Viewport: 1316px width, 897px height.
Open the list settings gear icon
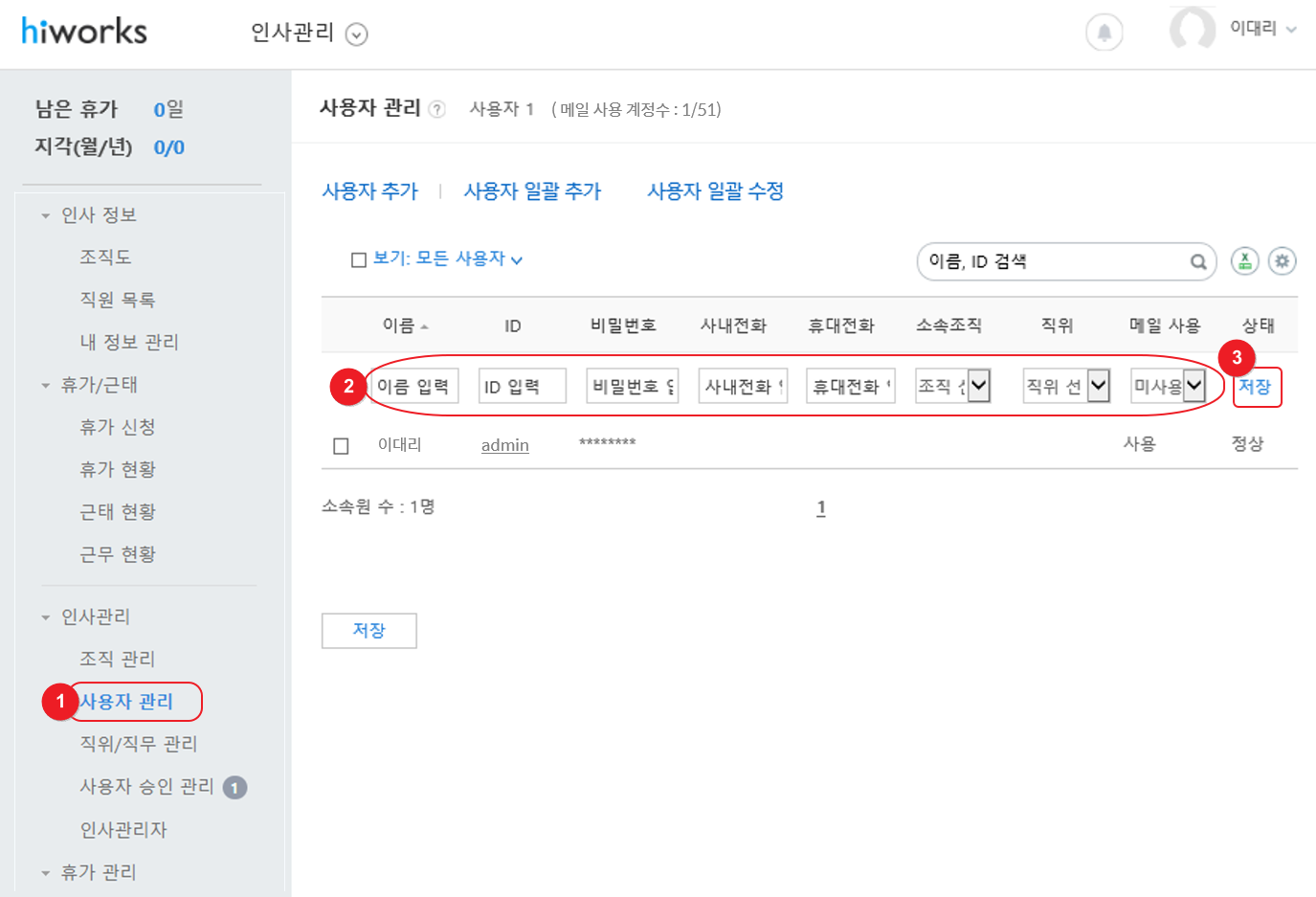point(1282,260)
